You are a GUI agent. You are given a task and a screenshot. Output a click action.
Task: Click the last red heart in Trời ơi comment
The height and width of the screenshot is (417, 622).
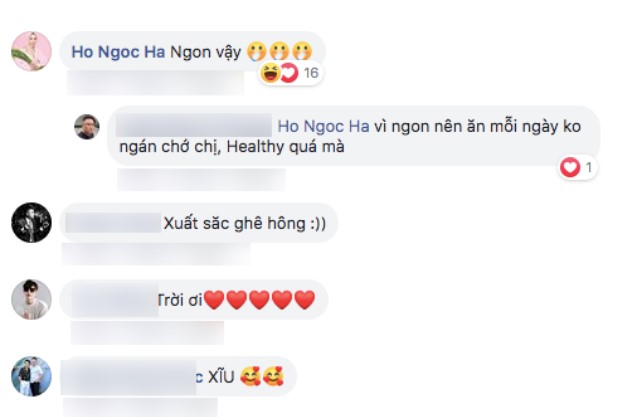click(305, 300)
